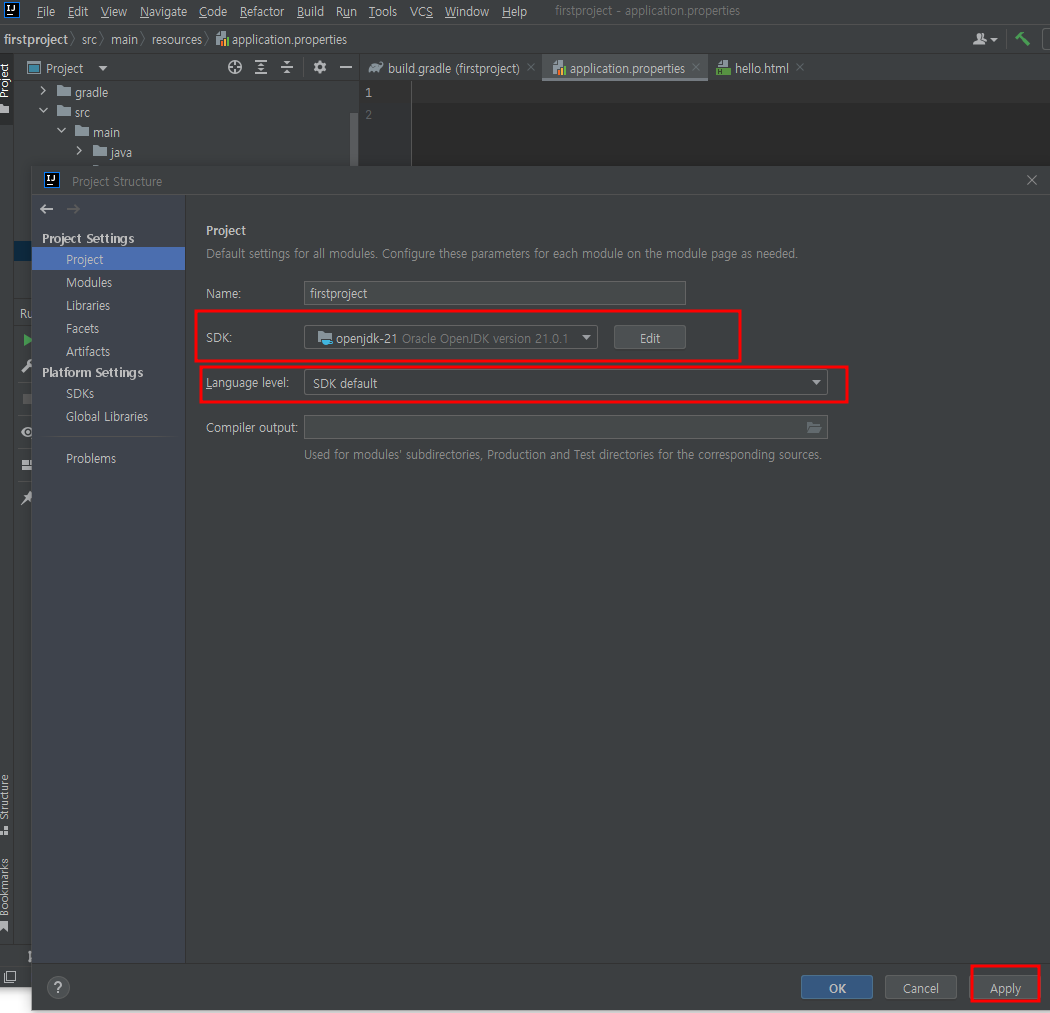
Task: Open the SDK openjdk-21 dropdown
Action: pyautogui.click(x=451, y=337)
